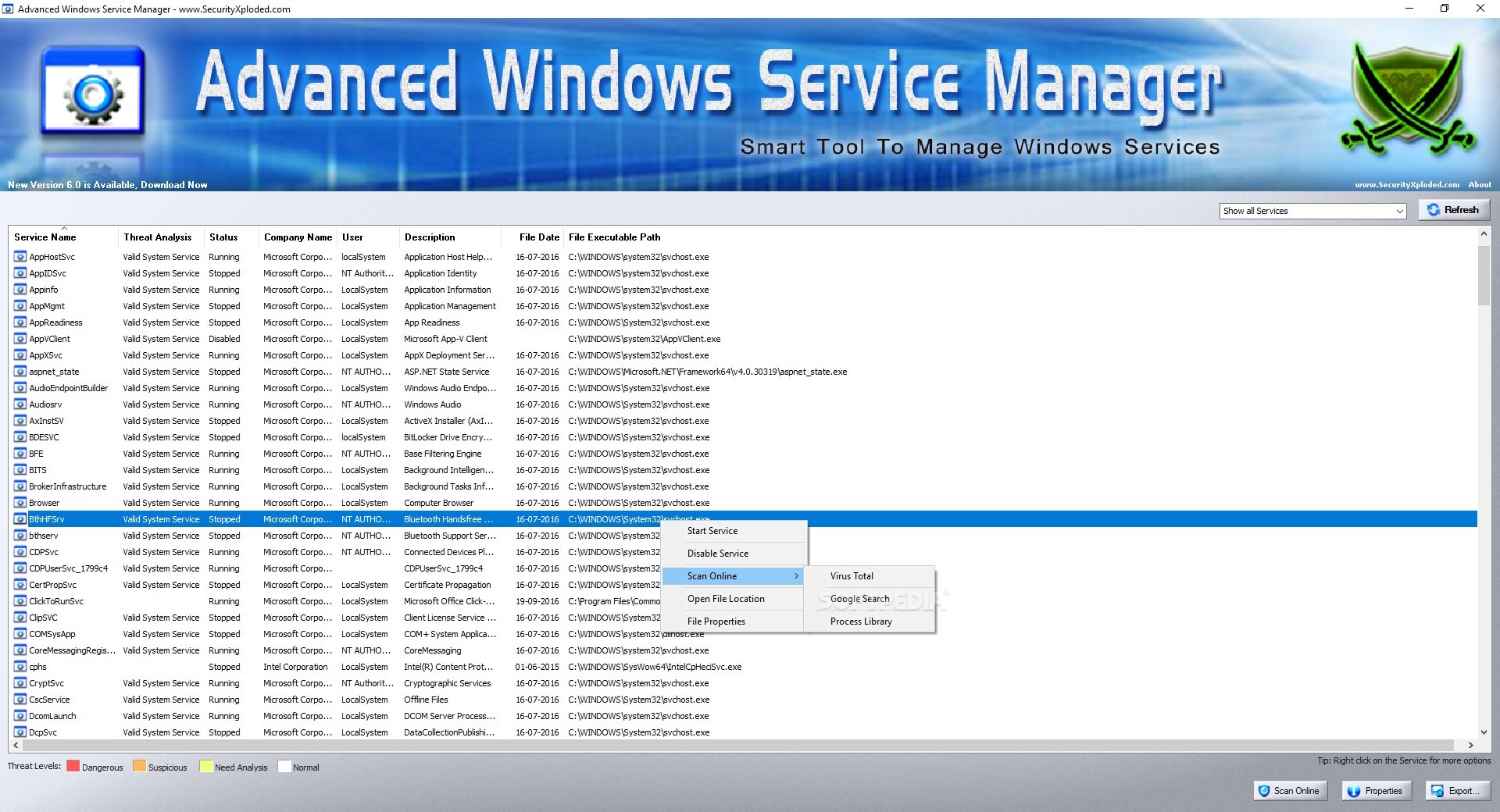
Task: Click the Browser service row icon
Action: (x=20, y=503)
